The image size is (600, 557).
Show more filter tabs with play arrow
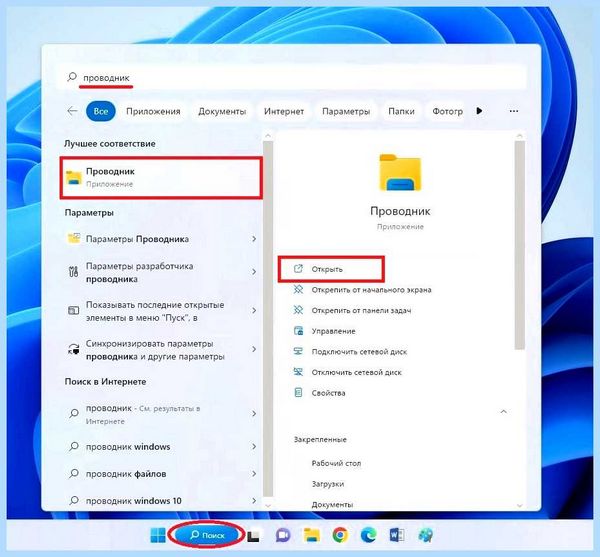[x=479, y=111]
